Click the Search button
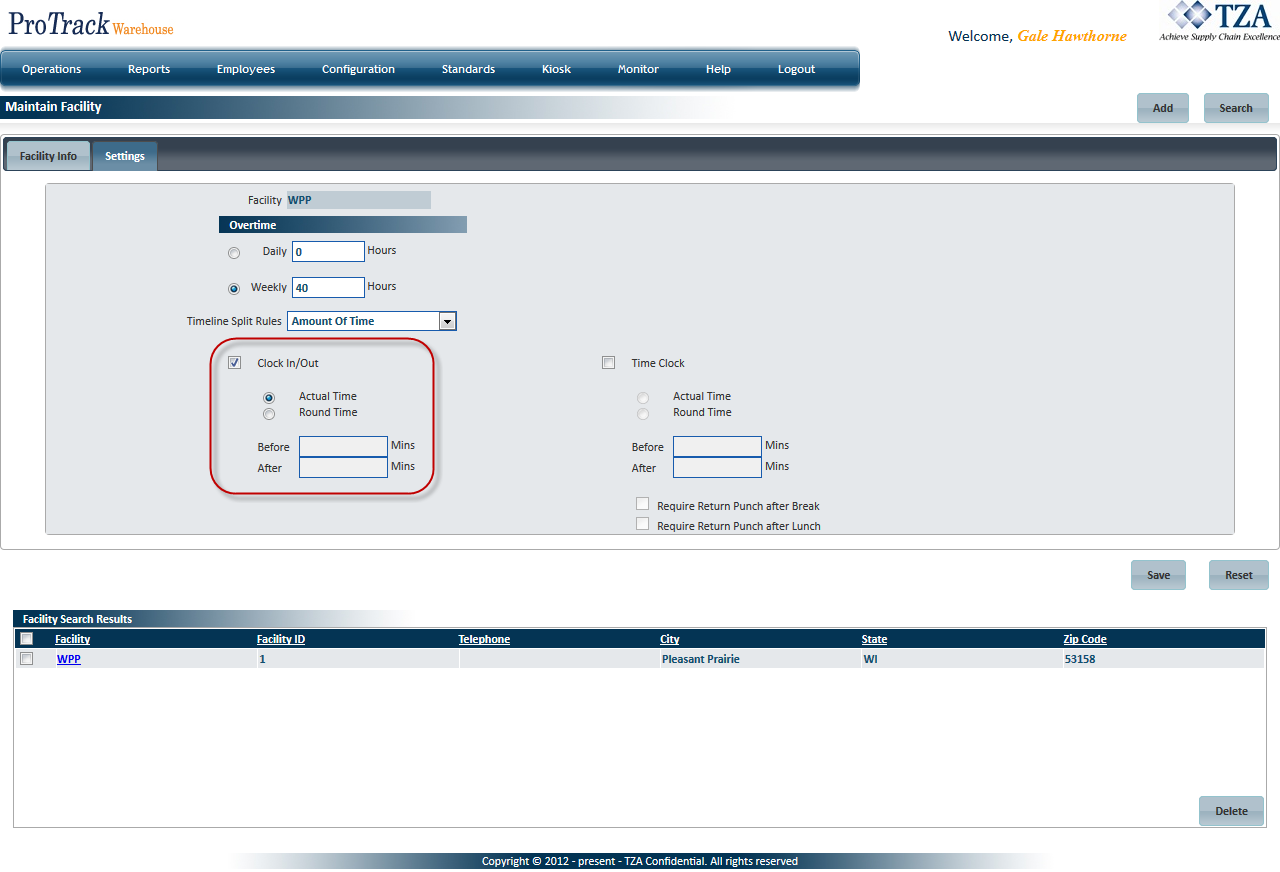 click(x=1235, y=108)
